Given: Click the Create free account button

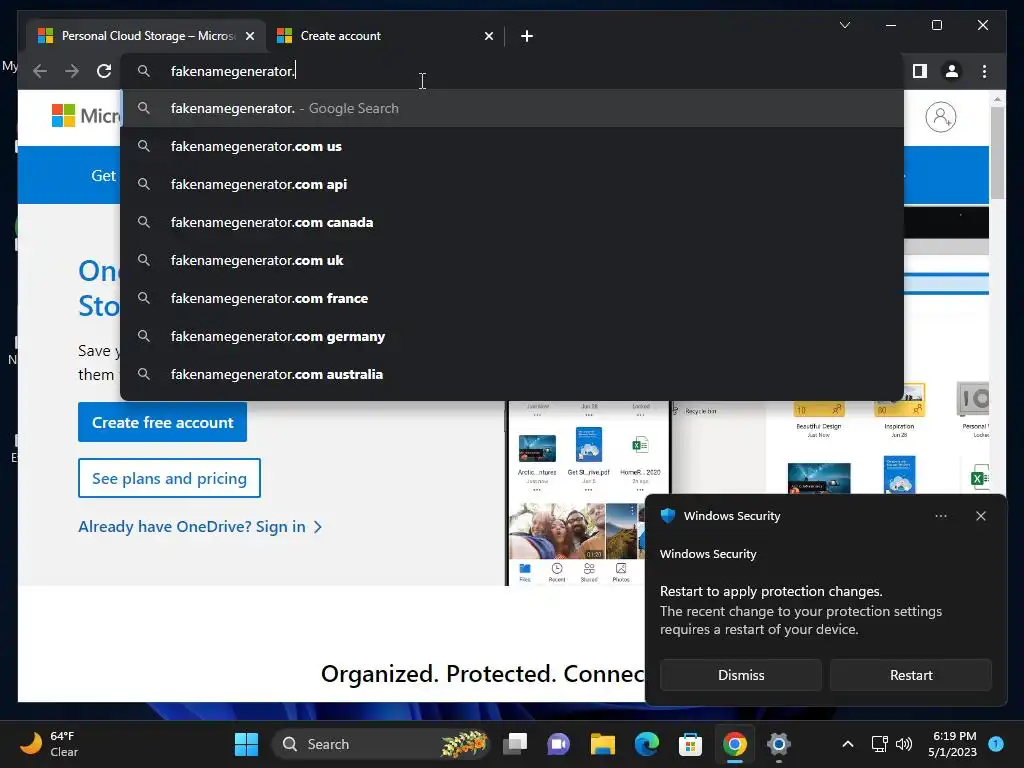Looking at the screenshot, I should (163, 423).
